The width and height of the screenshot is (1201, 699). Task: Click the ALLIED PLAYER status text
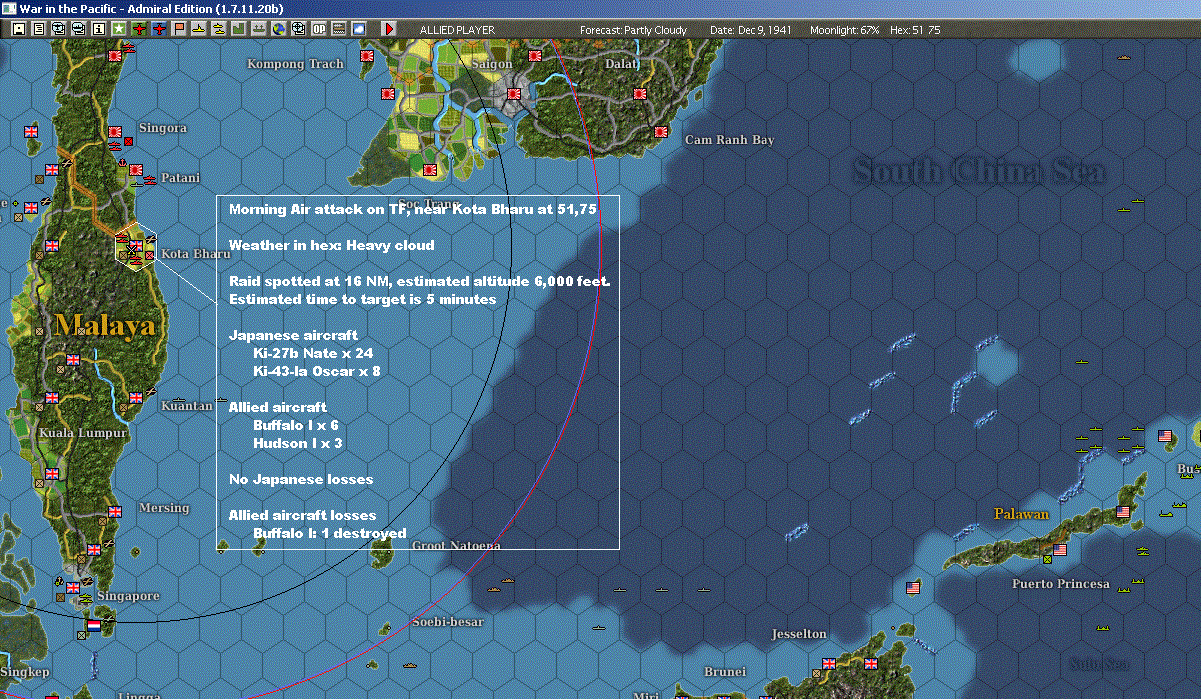tap(457, 30)
